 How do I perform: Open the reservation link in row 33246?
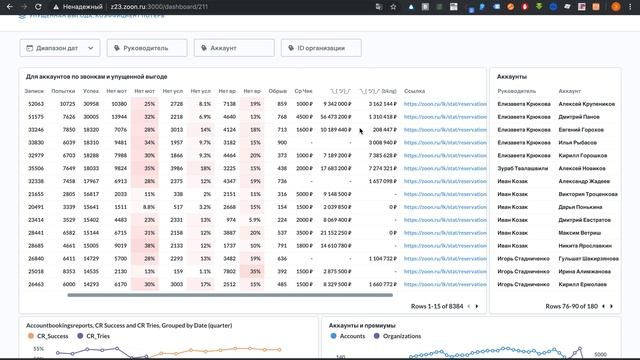coord(445,130)
